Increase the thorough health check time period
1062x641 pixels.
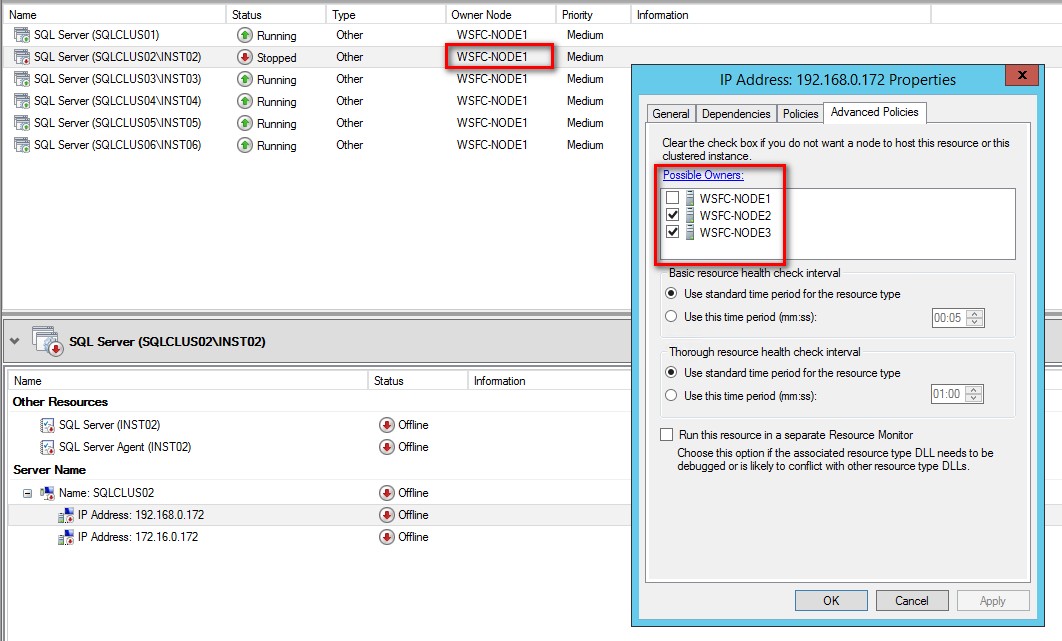coord(973,390)
